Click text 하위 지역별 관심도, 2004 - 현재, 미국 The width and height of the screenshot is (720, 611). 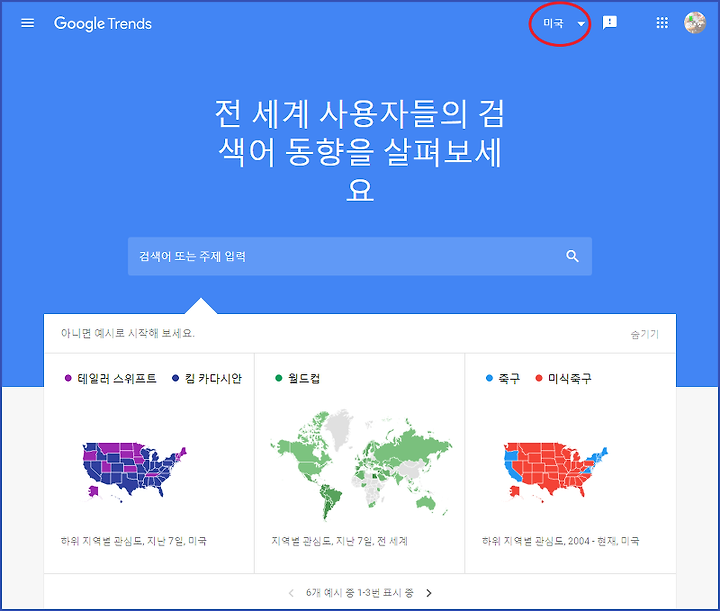click(561, 541)
